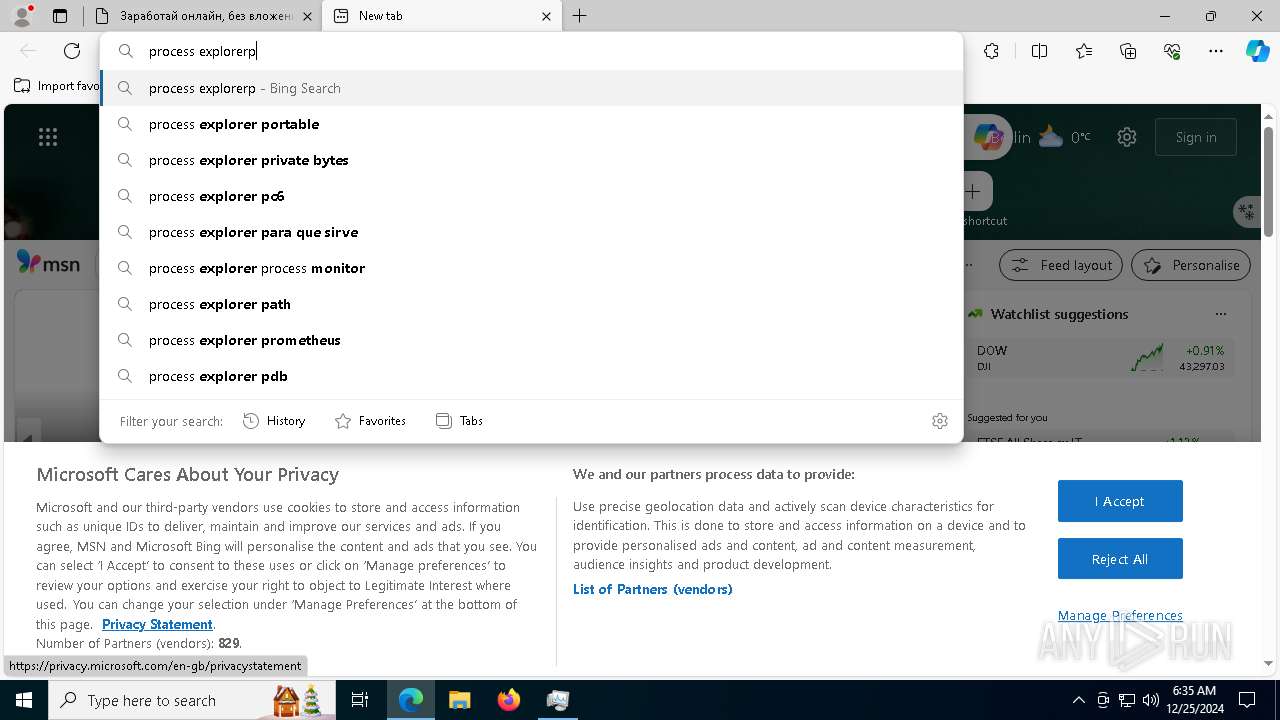Close the New tab tab
The height and width of the screenshot is (720, 1280).
click(x=546, y=16)
